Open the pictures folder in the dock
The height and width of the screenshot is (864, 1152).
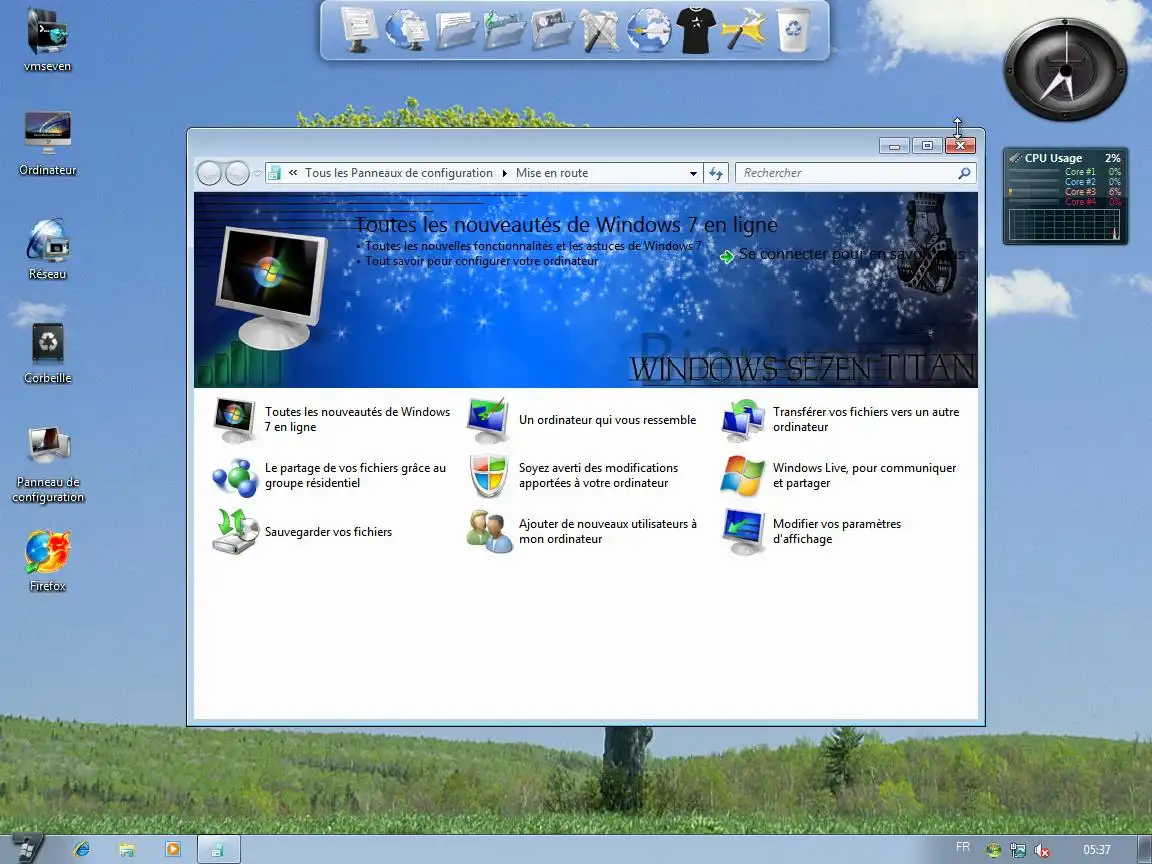point(552,30)
